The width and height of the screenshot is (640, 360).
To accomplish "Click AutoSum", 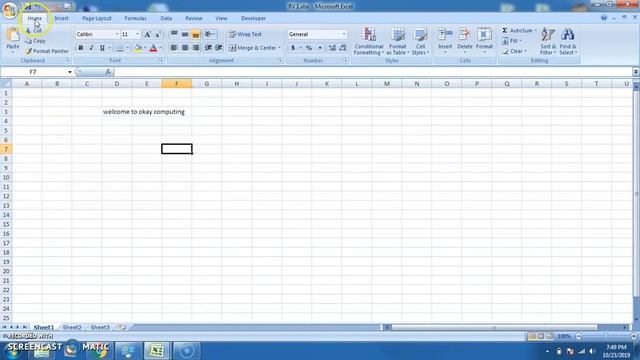I will [517, 31].
